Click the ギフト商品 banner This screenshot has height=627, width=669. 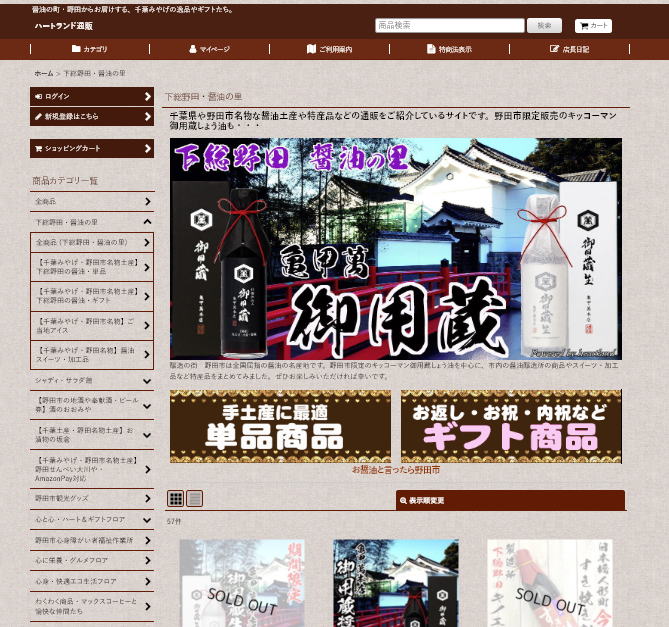pyautogui.click(x=511, y=426)
